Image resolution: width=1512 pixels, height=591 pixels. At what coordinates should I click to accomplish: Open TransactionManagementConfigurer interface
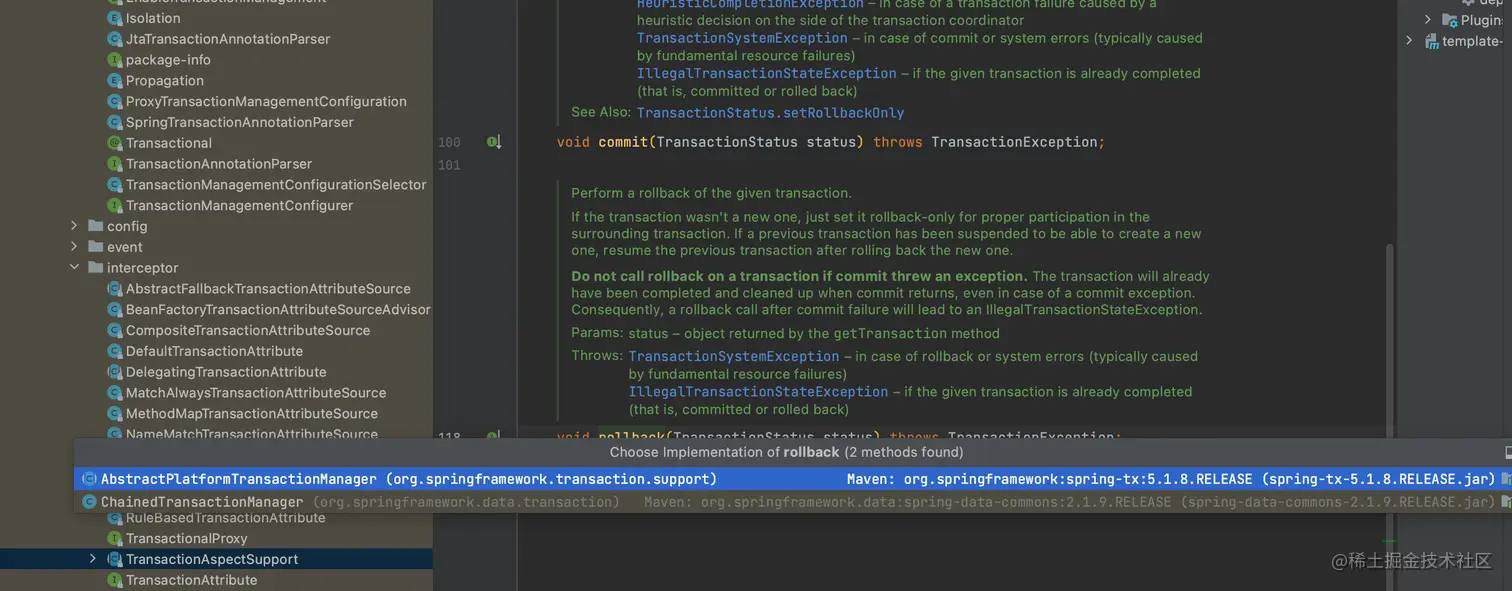pyautogui.click(x=240, y=206)
